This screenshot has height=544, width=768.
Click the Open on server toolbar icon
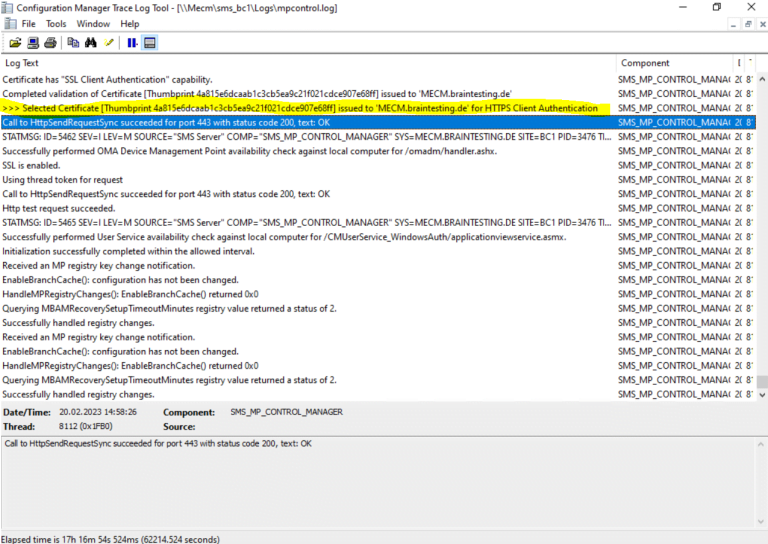coord(33,43)
